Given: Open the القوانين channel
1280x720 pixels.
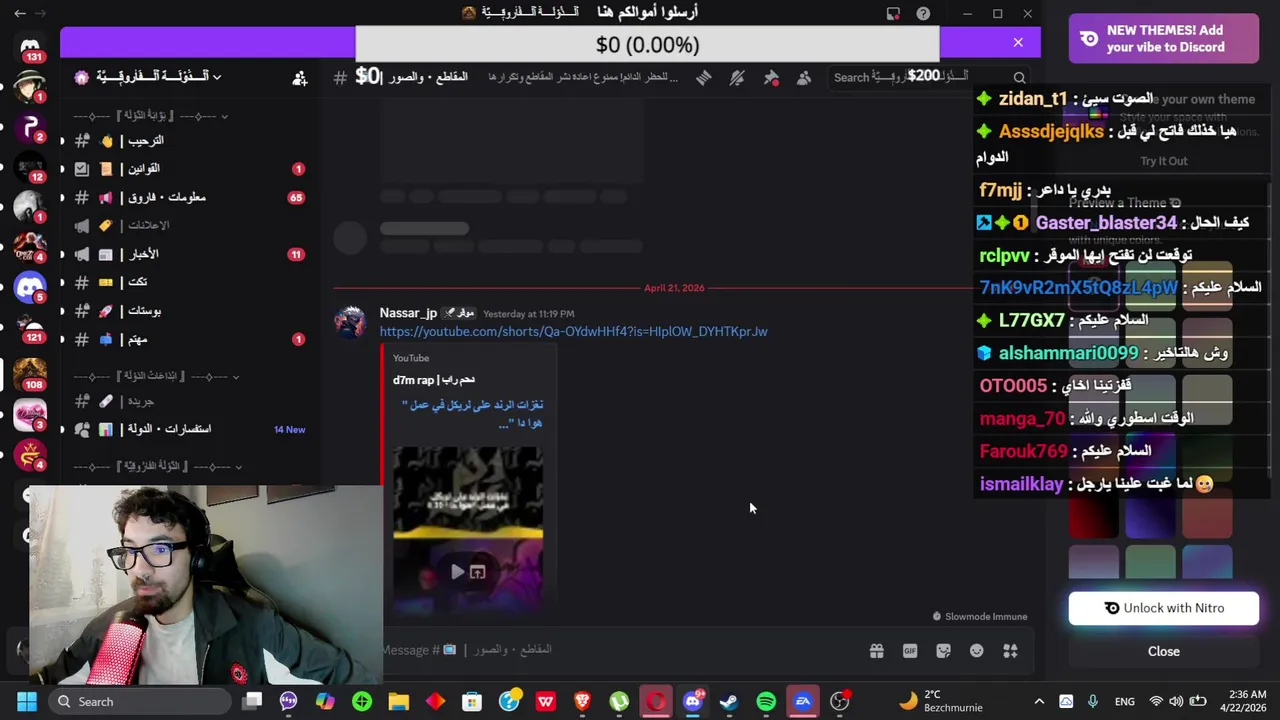Looking at the screenshot, I should click(190, 169).
